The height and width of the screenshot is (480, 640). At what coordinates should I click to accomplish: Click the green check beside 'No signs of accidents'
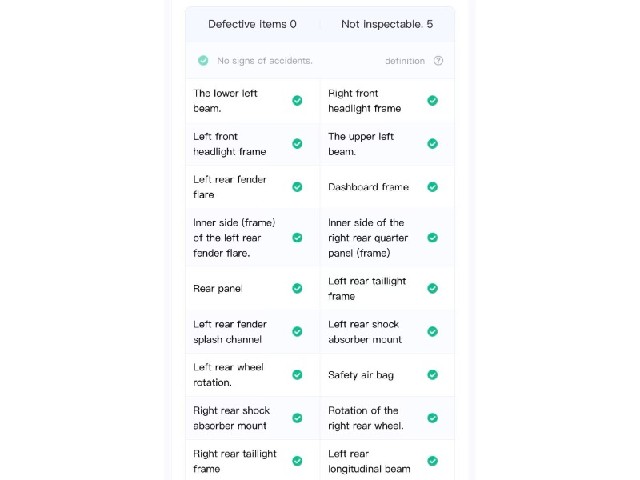pos(203,61)
